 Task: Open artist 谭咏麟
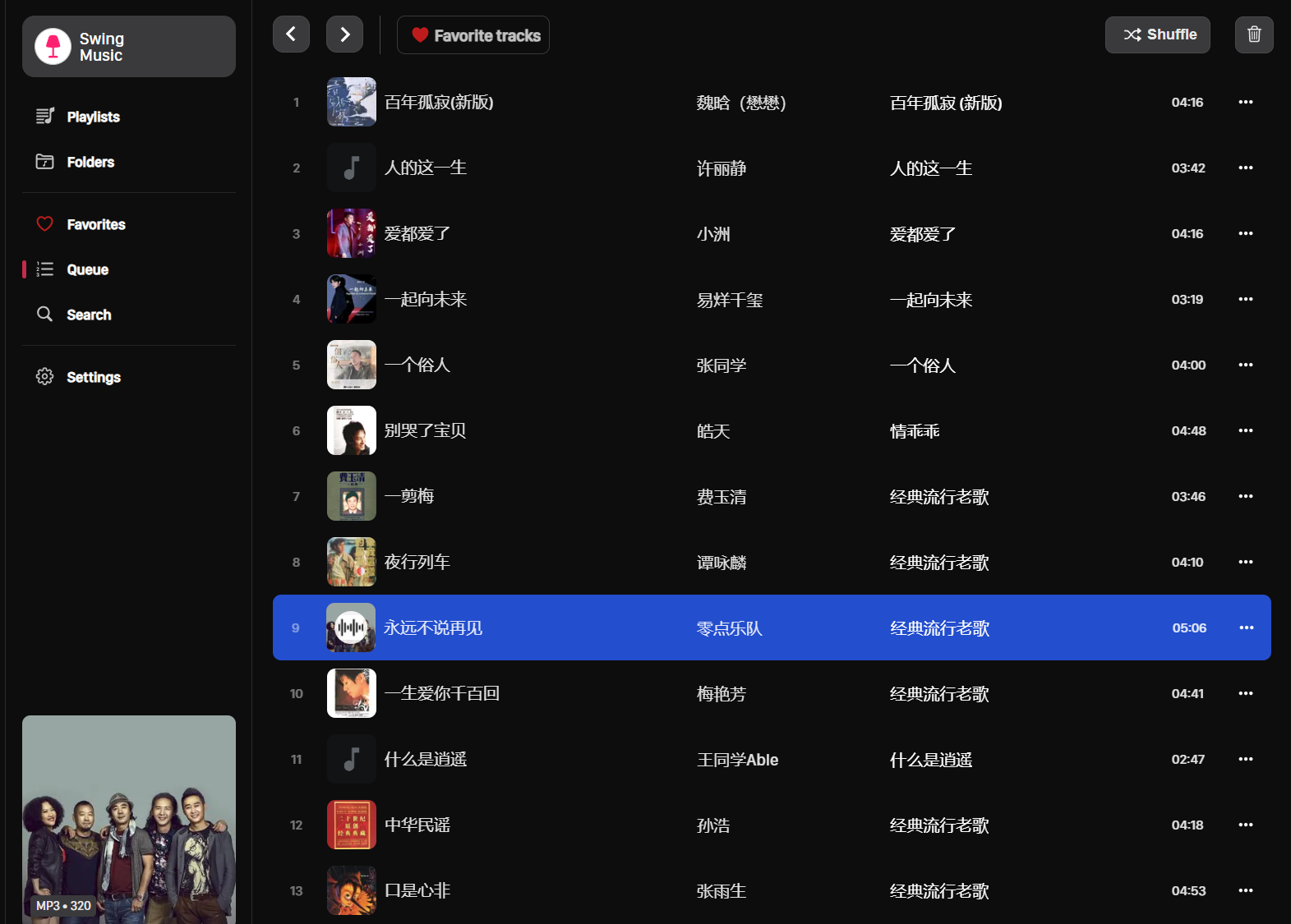click(x=722, y=563)
